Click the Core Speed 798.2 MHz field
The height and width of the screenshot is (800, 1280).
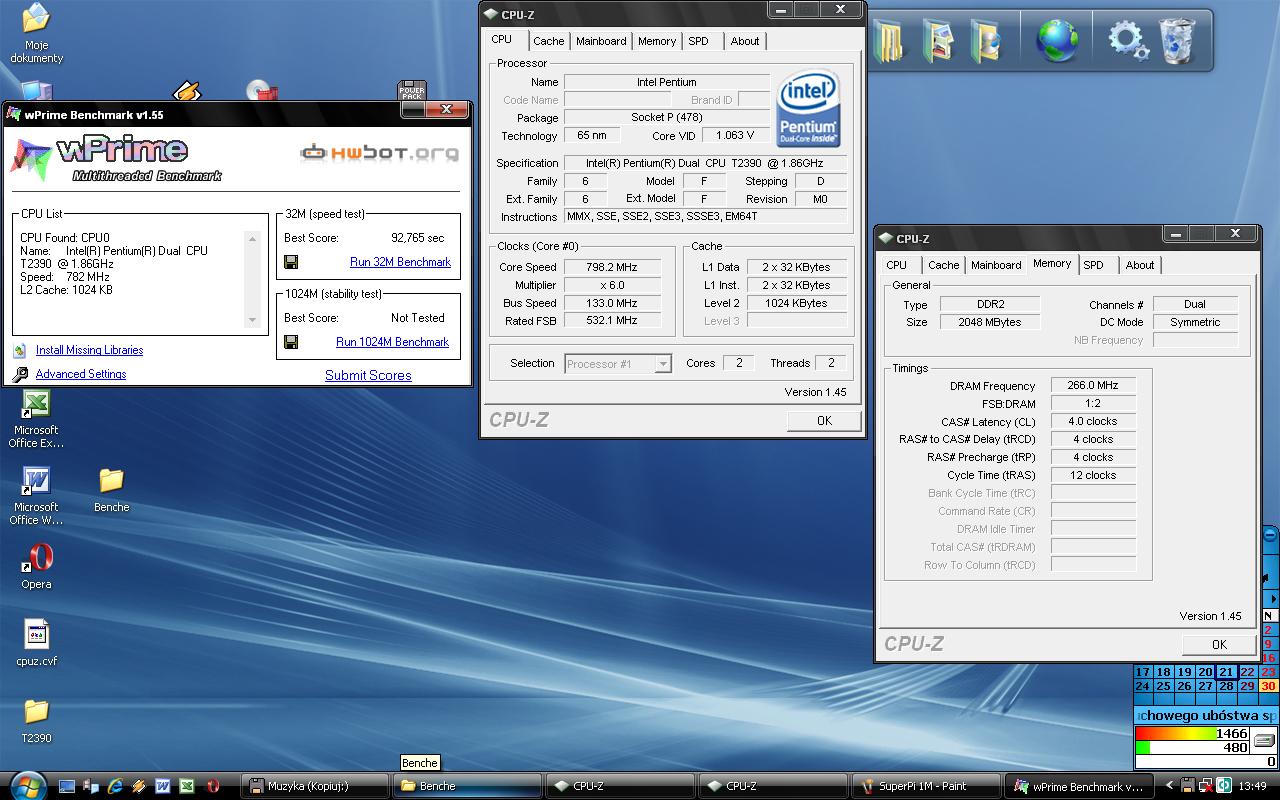pyautogui.click(x=612, y=268)
